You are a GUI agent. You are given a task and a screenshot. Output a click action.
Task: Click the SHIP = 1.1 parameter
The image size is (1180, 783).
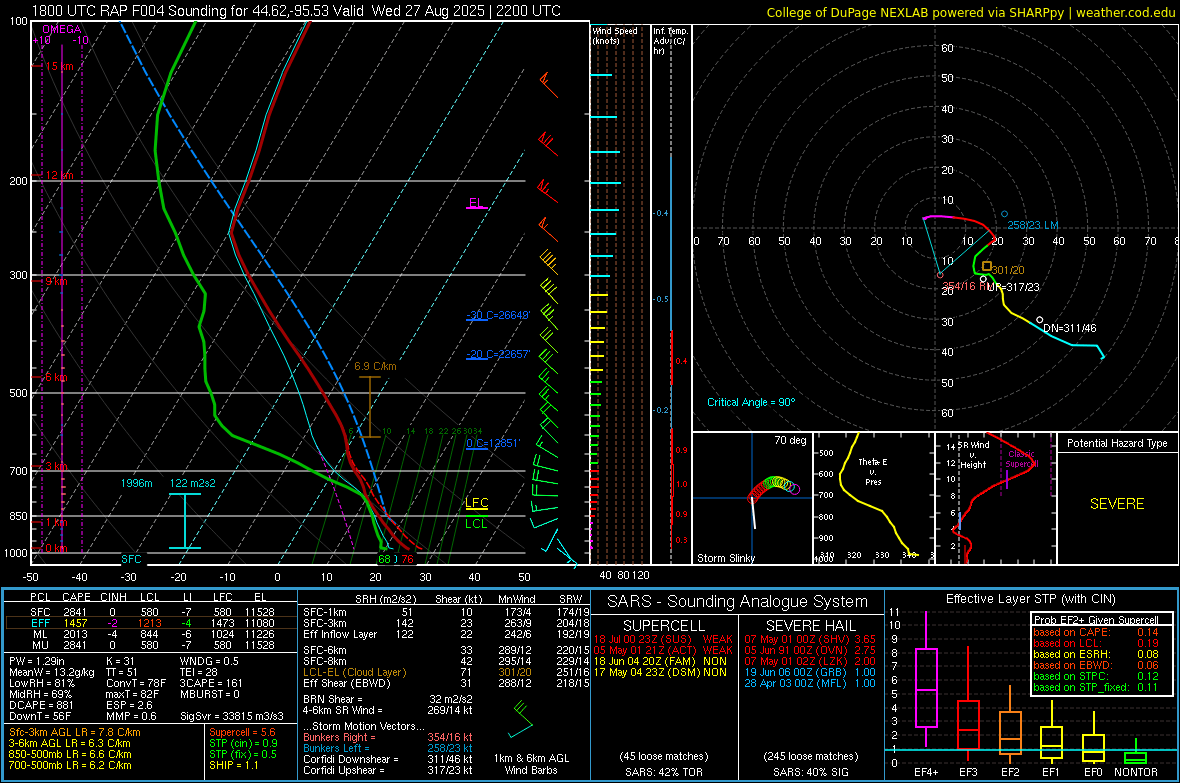point(234,765)
